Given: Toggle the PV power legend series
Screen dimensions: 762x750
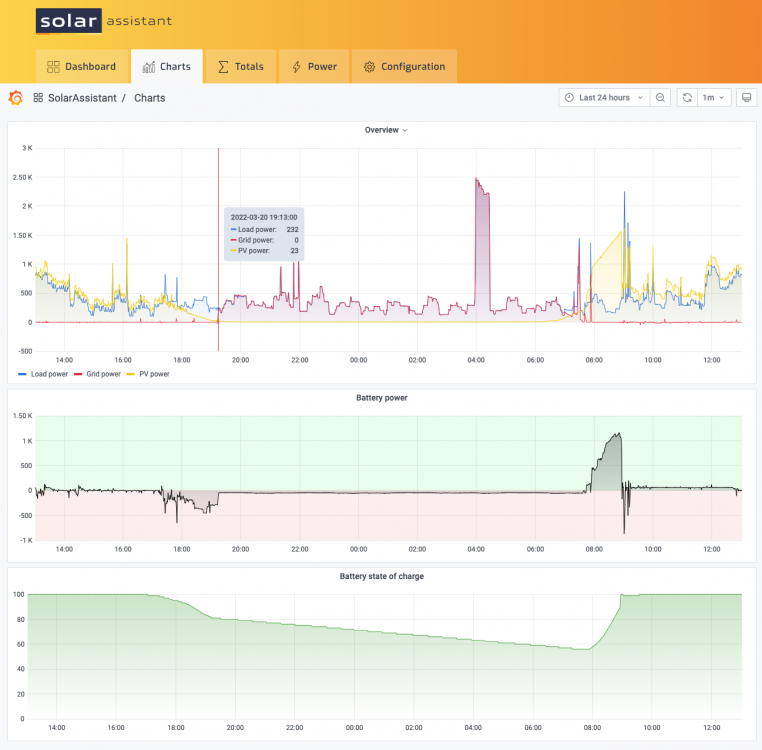Looking at the screenshot, I should point(148,374).
